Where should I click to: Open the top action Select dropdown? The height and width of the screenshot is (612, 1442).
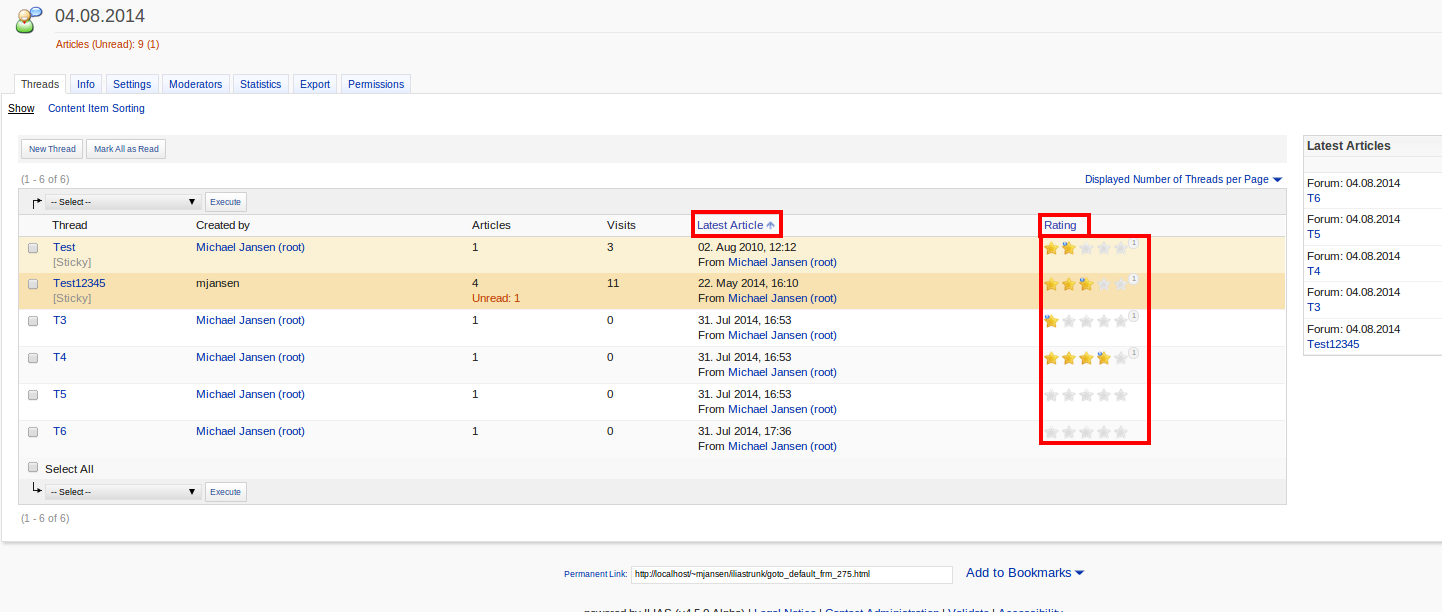[123, 202]
